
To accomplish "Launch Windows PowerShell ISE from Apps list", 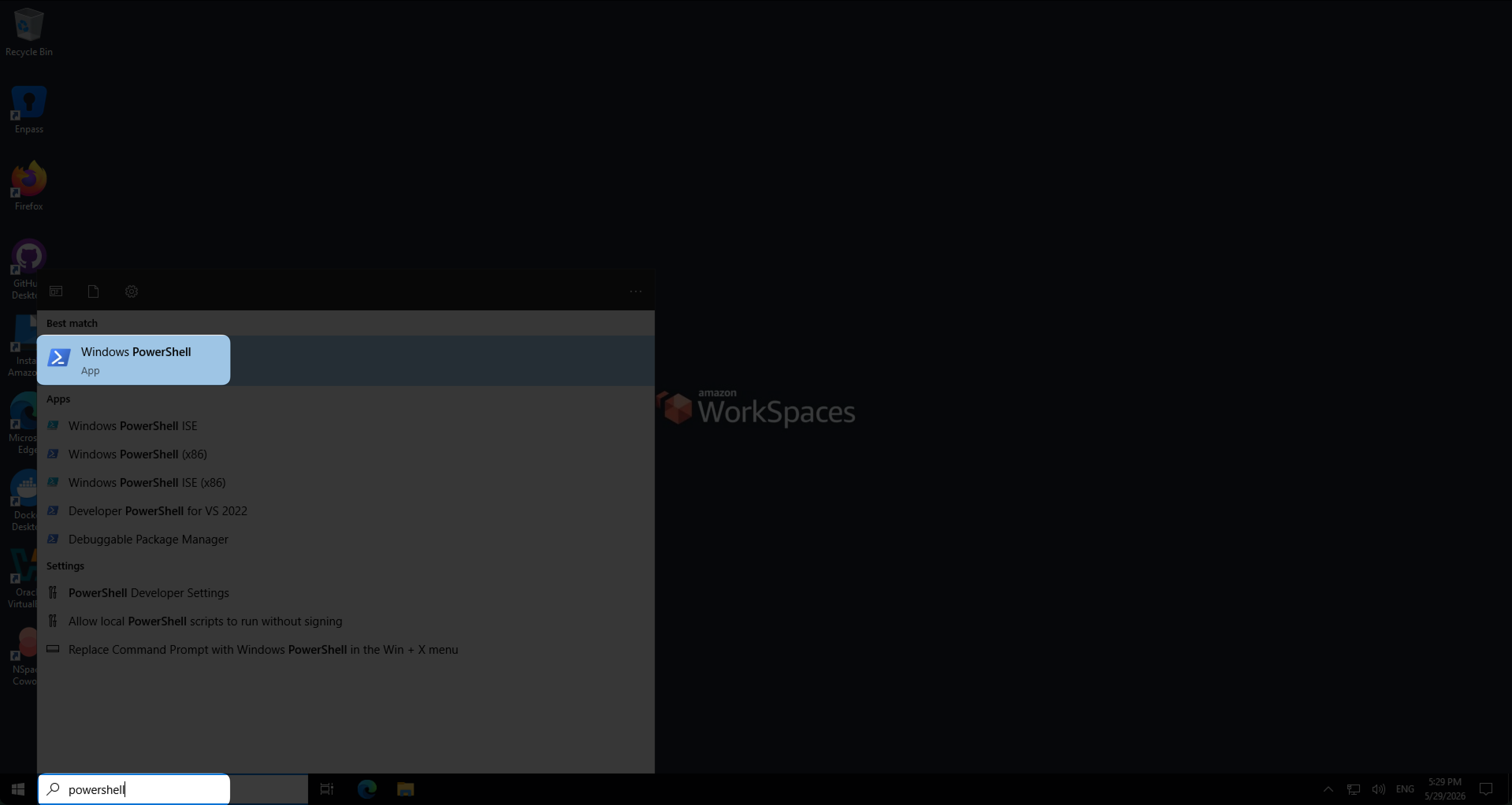I will (346, 426).
